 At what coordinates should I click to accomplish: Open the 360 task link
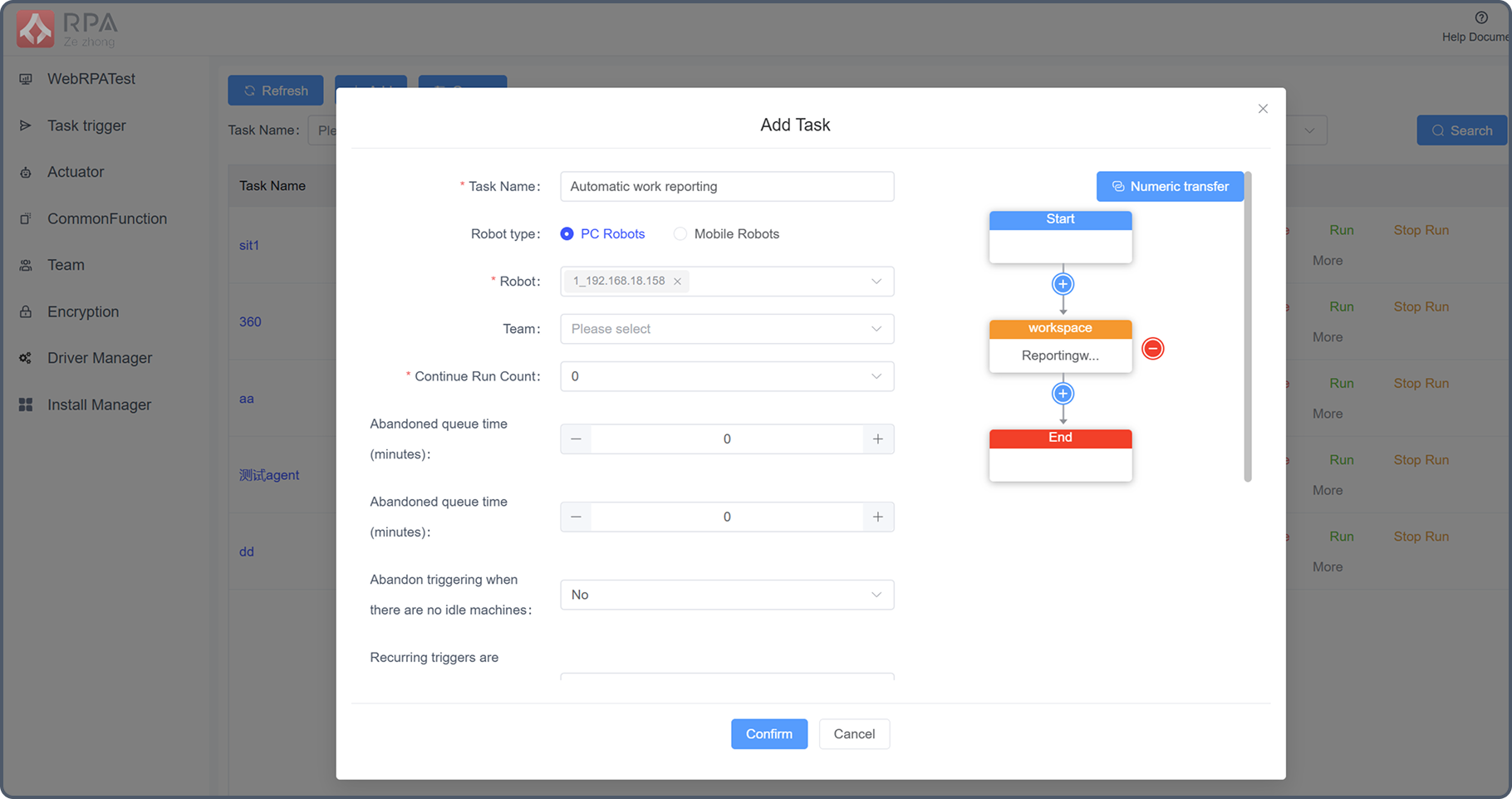250,321
